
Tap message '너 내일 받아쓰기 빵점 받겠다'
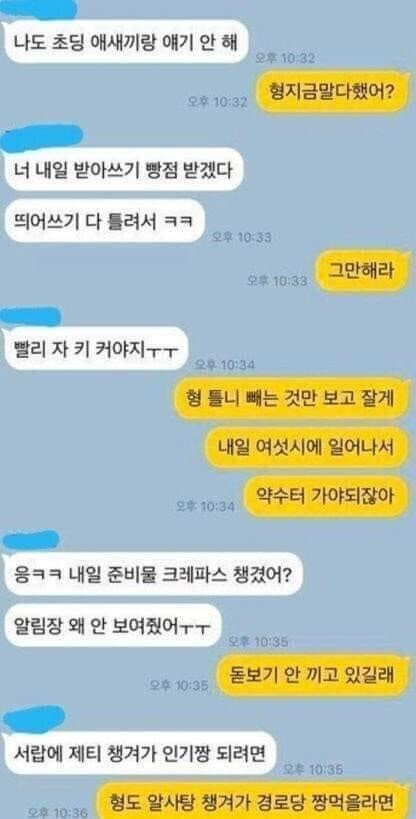tap(123, 169)
